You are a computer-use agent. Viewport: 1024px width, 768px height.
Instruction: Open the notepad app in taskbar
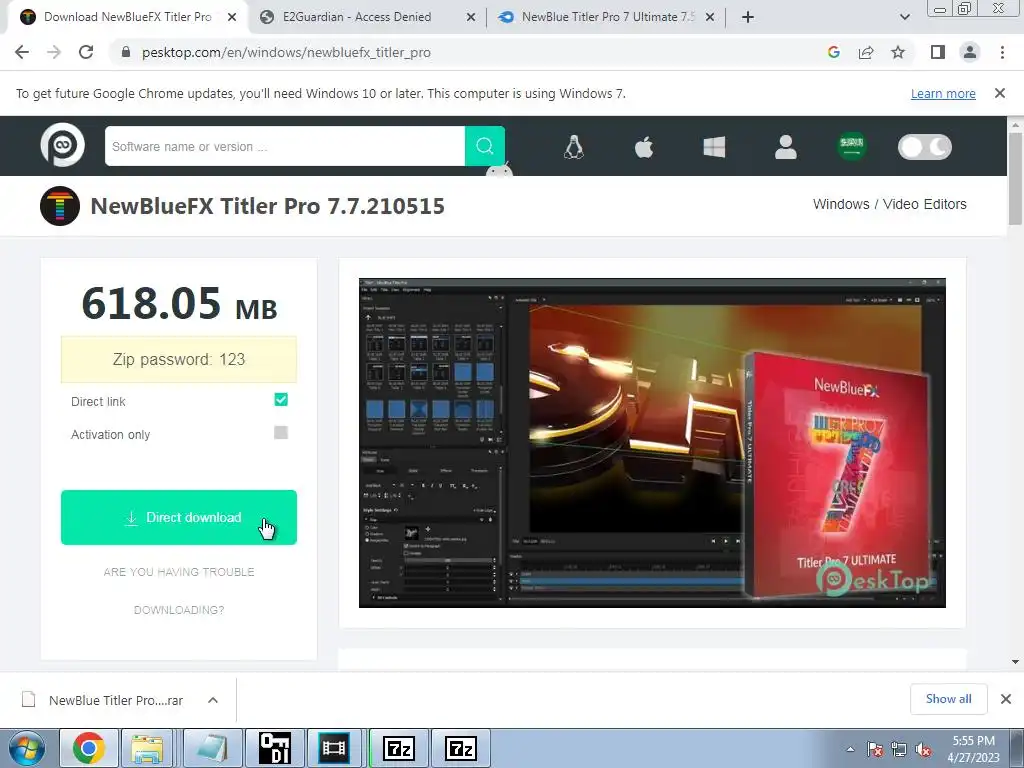coord(213,748)
